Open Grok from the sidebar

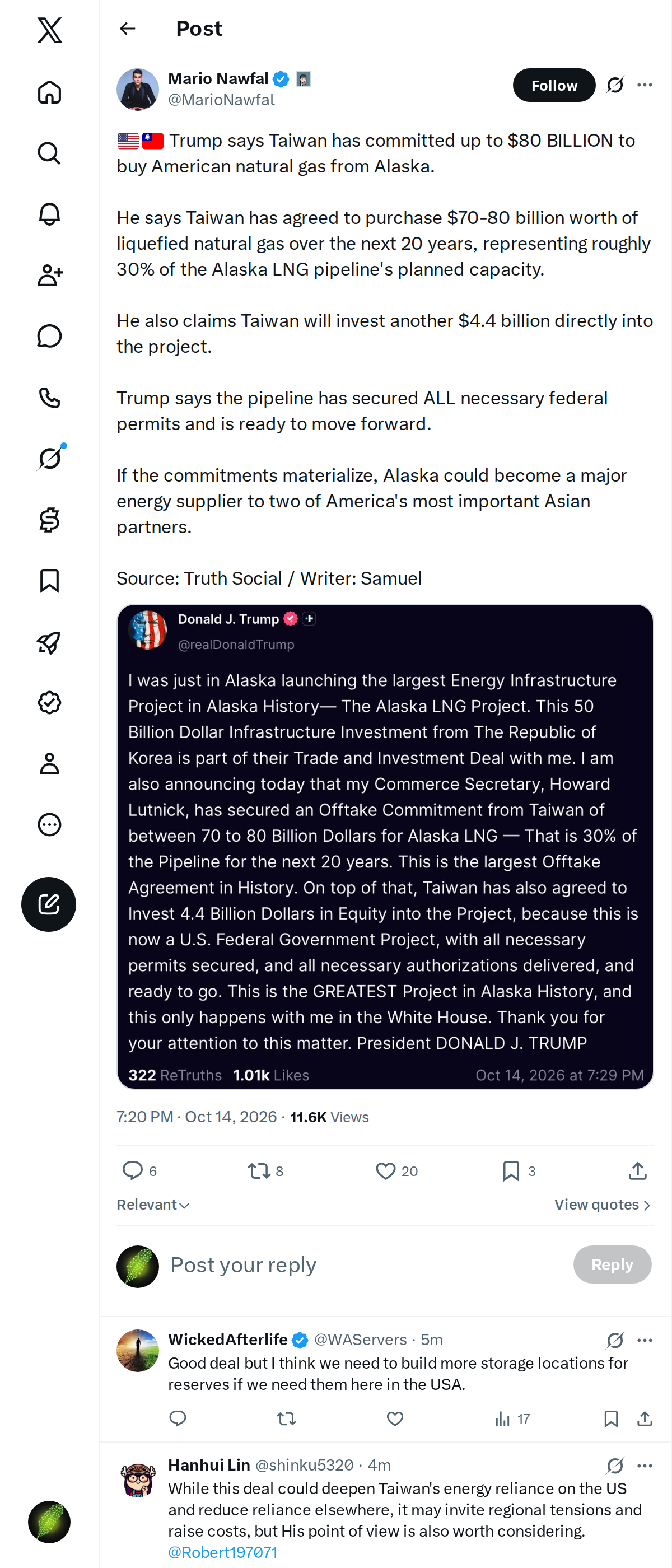[49, 458]
